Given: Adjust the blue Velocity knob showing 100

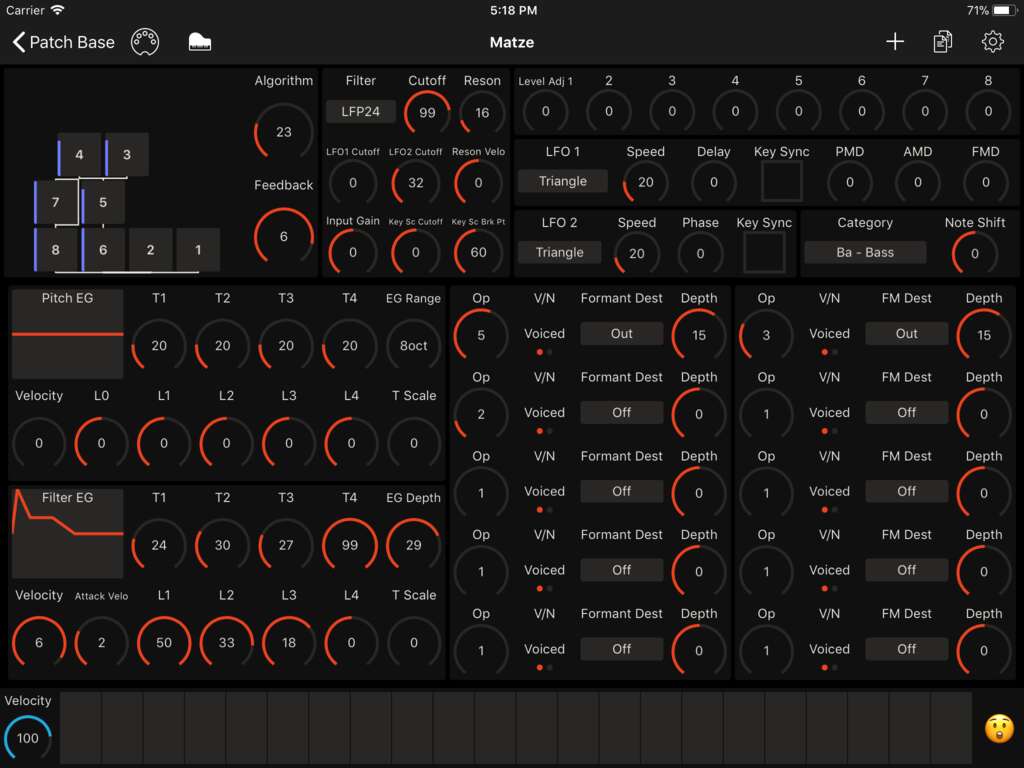Looking at the screenshot, I should click(x=27, y=738).
